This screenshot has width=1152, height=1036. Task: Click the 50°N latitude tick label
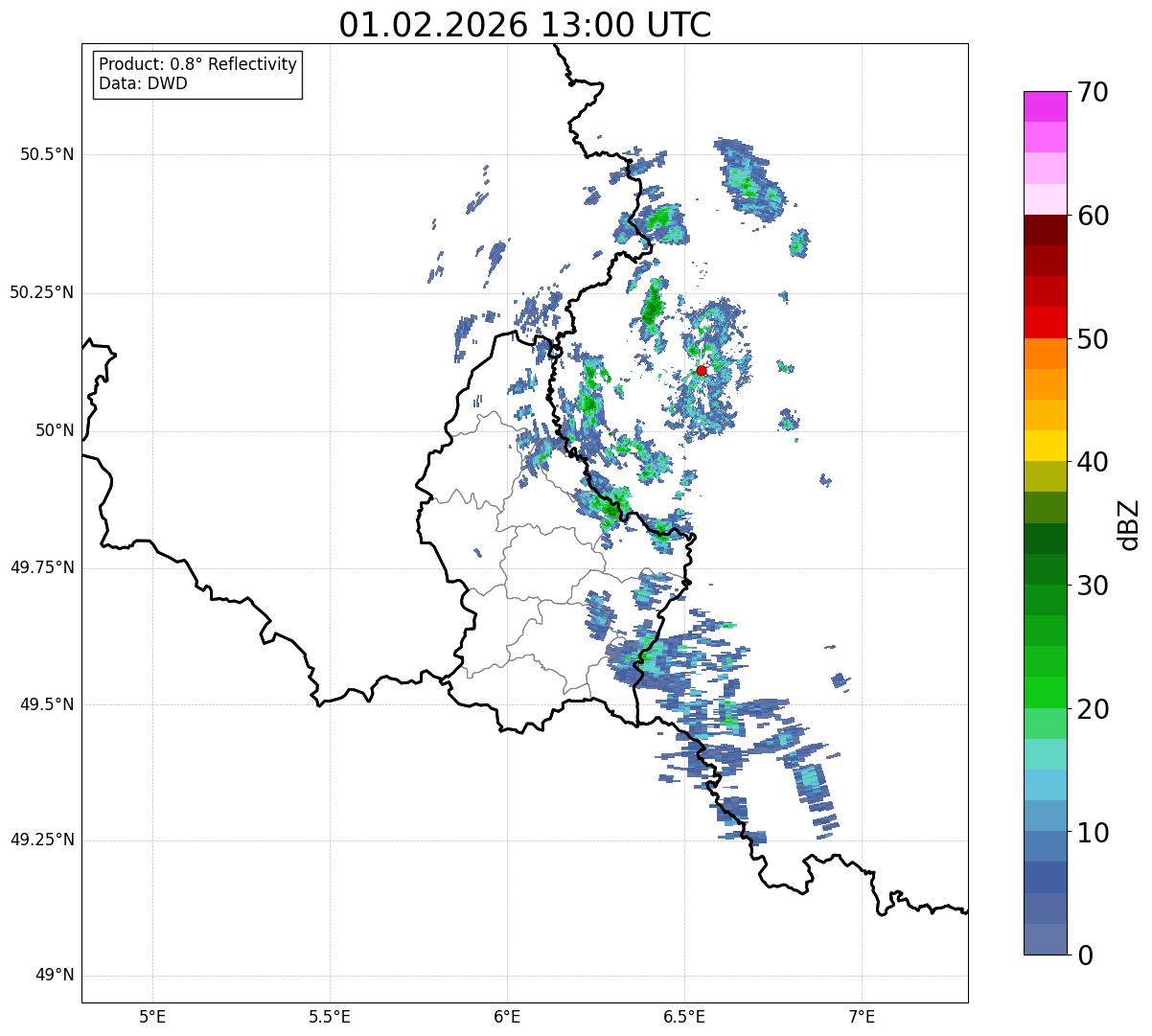55,430
